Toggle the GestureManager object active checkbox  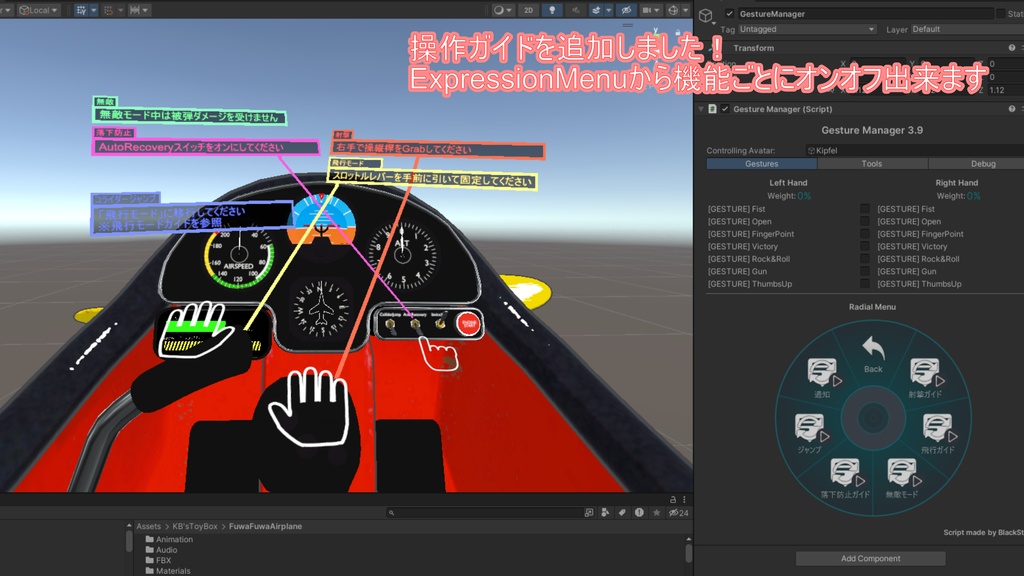click(729, 14)
